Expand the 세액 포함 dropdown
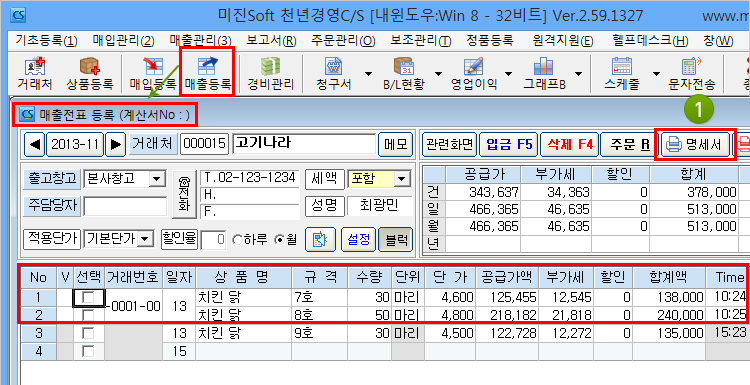This screenshot has width=750, height=385. (x=403, y=179)
